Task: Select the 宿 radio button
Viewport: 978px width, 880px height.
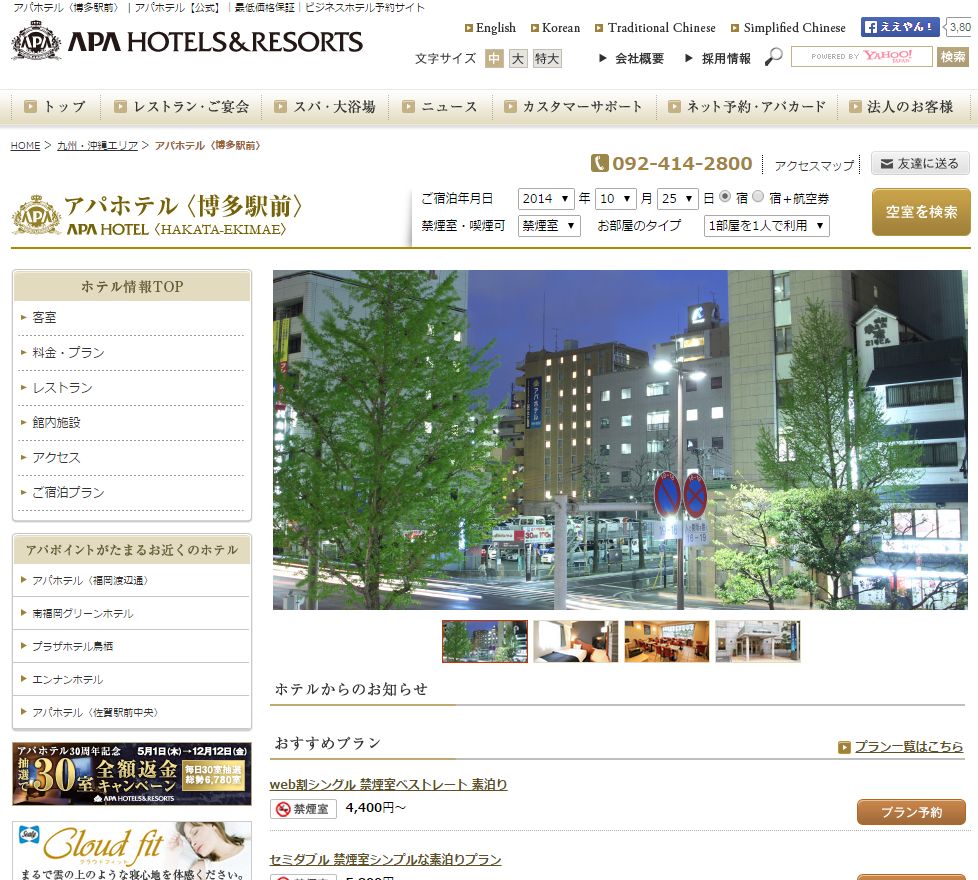Action: pos(725,196)
